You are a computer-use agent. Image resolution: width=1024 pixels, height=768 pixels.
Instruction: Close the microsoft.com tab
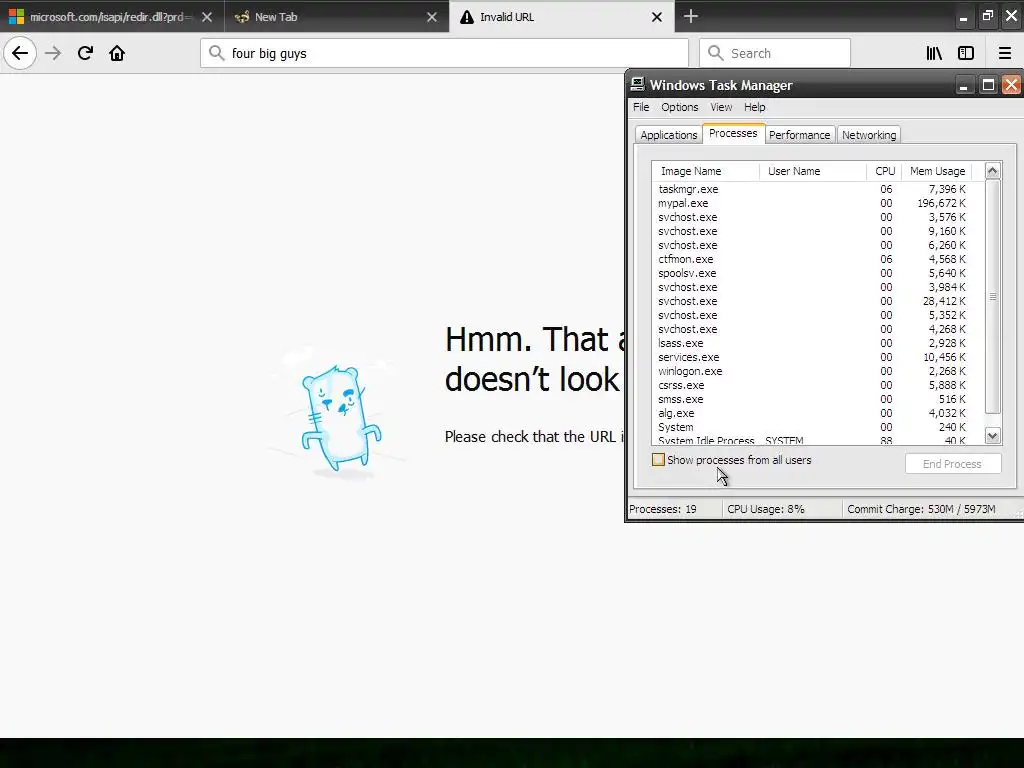click(207, 17)
